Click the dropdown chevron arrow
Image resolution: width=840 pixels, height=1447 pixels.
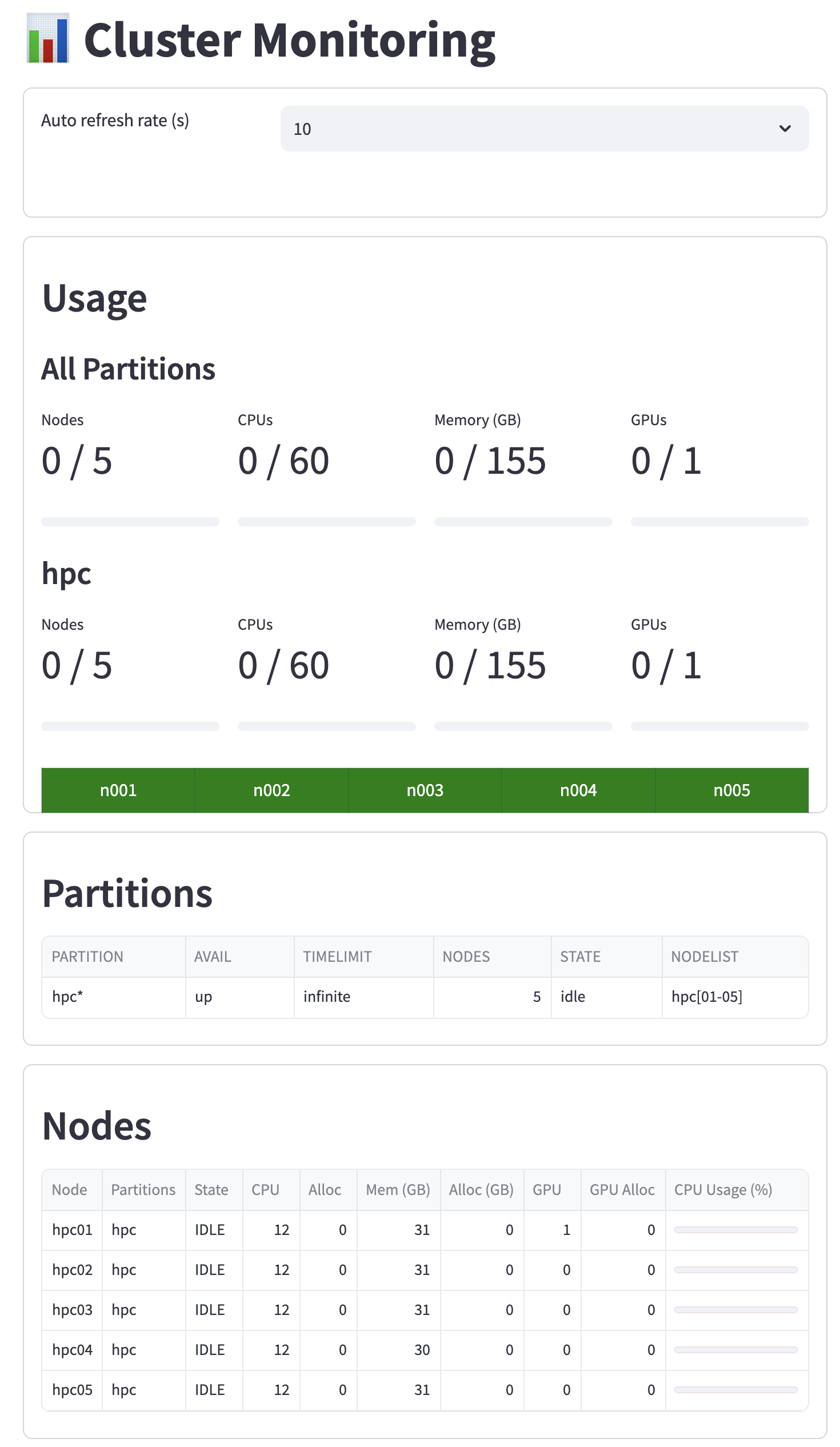(x=785, y=129)
